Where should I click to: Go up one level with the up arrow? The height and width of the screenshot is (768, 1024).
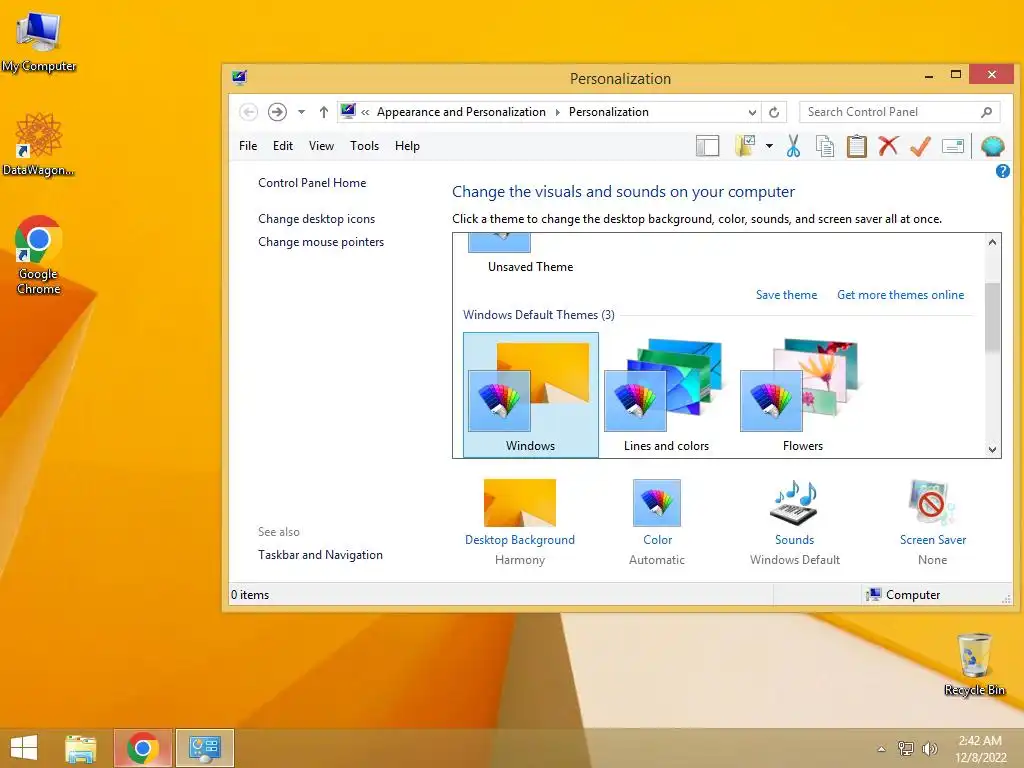pyautogui.click(x=323, y=112)
